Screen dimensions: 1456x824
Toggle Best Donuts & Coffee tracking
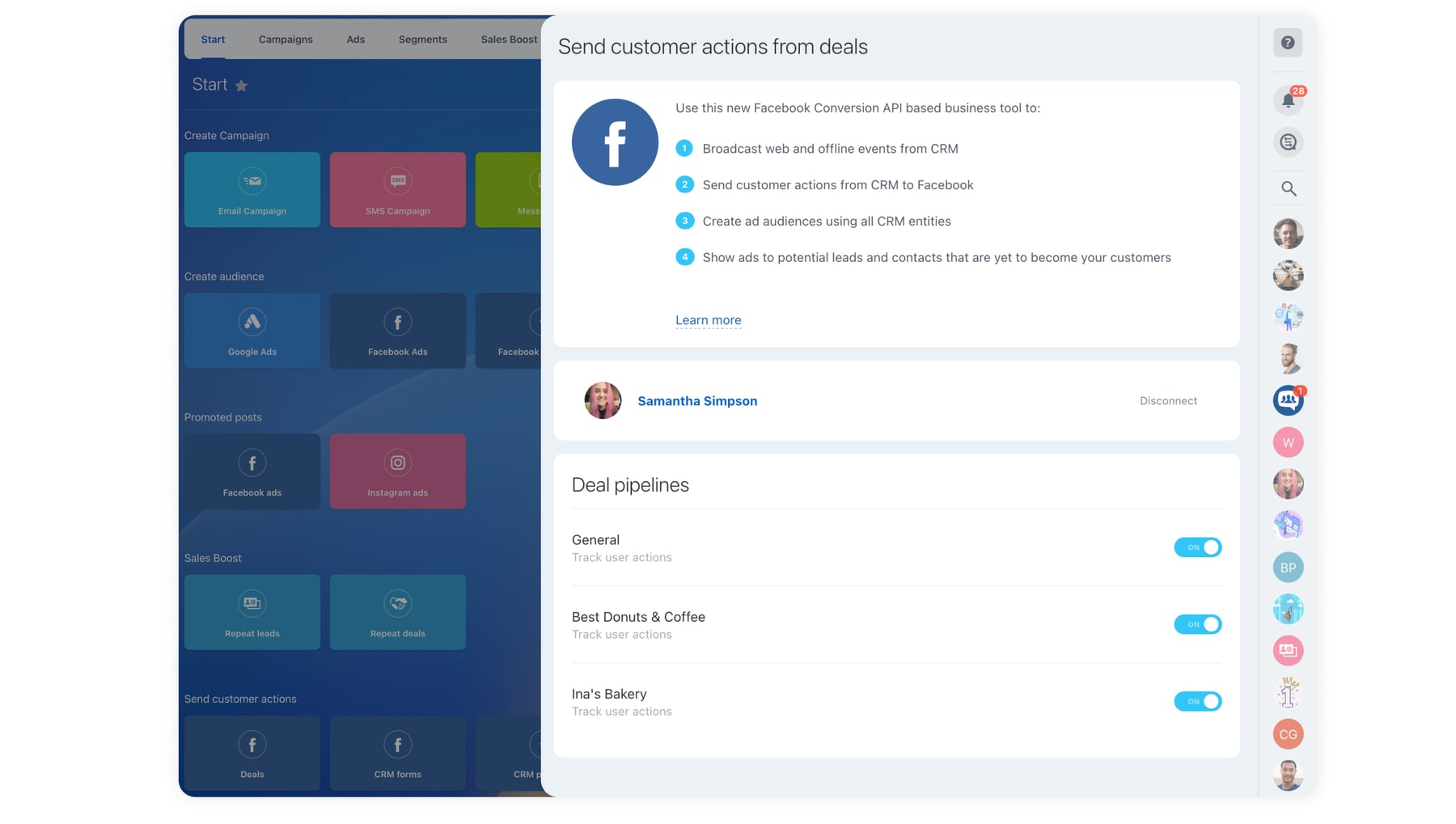[1197, 624]
